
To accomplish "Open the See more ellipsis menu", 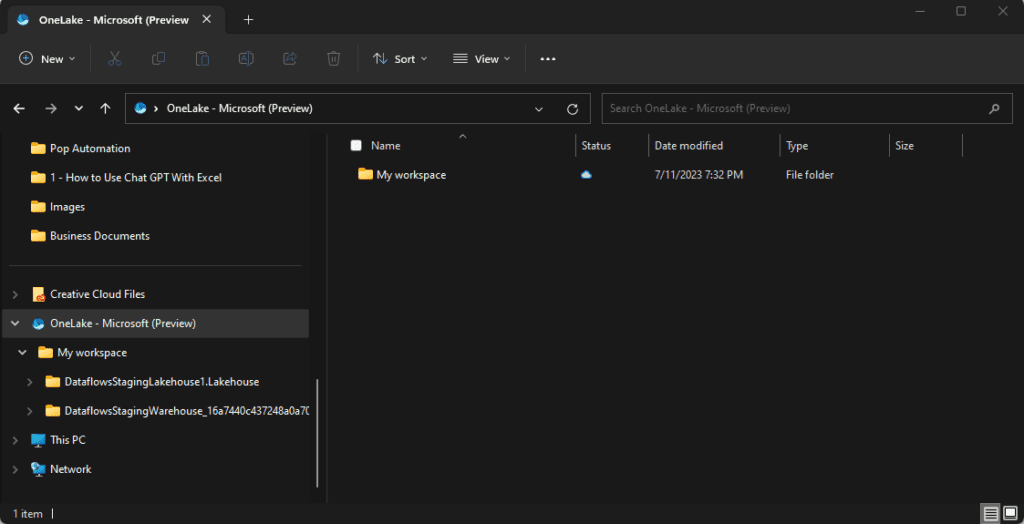I will (547, 59).
